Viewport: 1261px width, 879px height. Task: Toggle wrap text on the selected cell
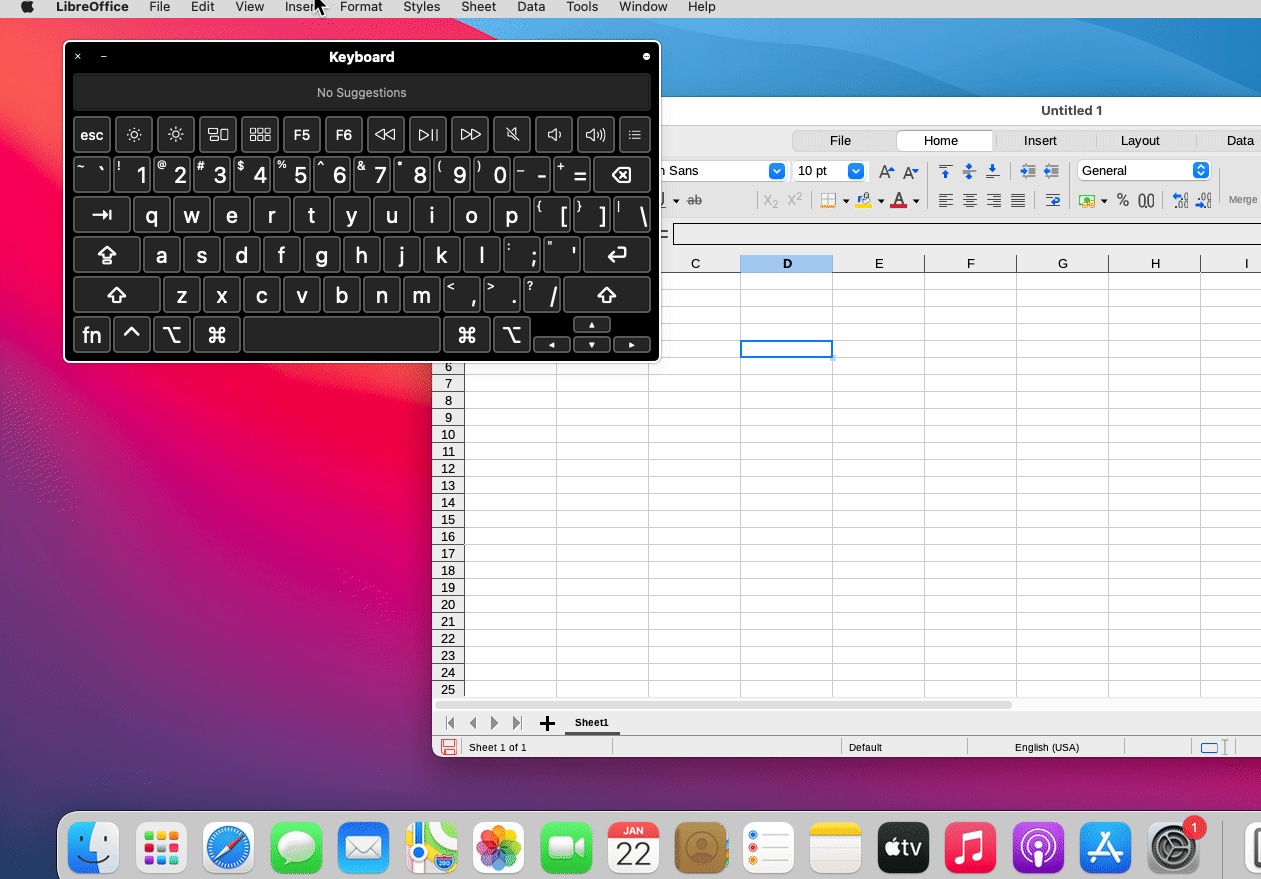click(x=1052, y=200)
